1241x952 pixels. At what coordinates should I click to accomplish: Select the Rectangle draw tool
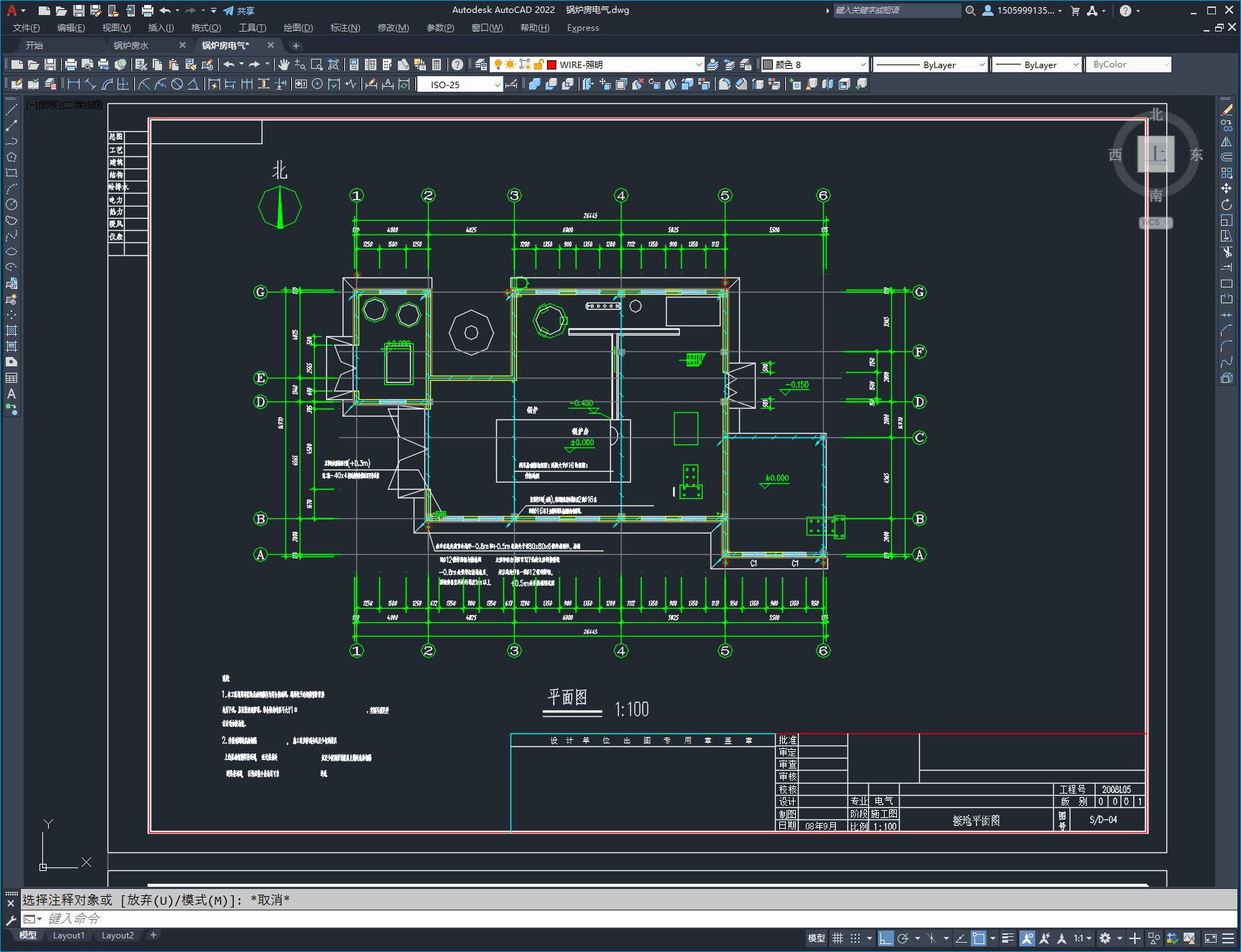point(11,173)
